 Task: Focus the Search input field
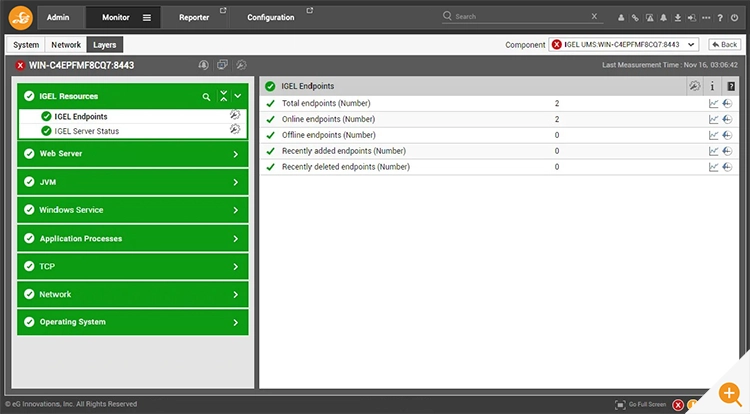tap(522, 16)
